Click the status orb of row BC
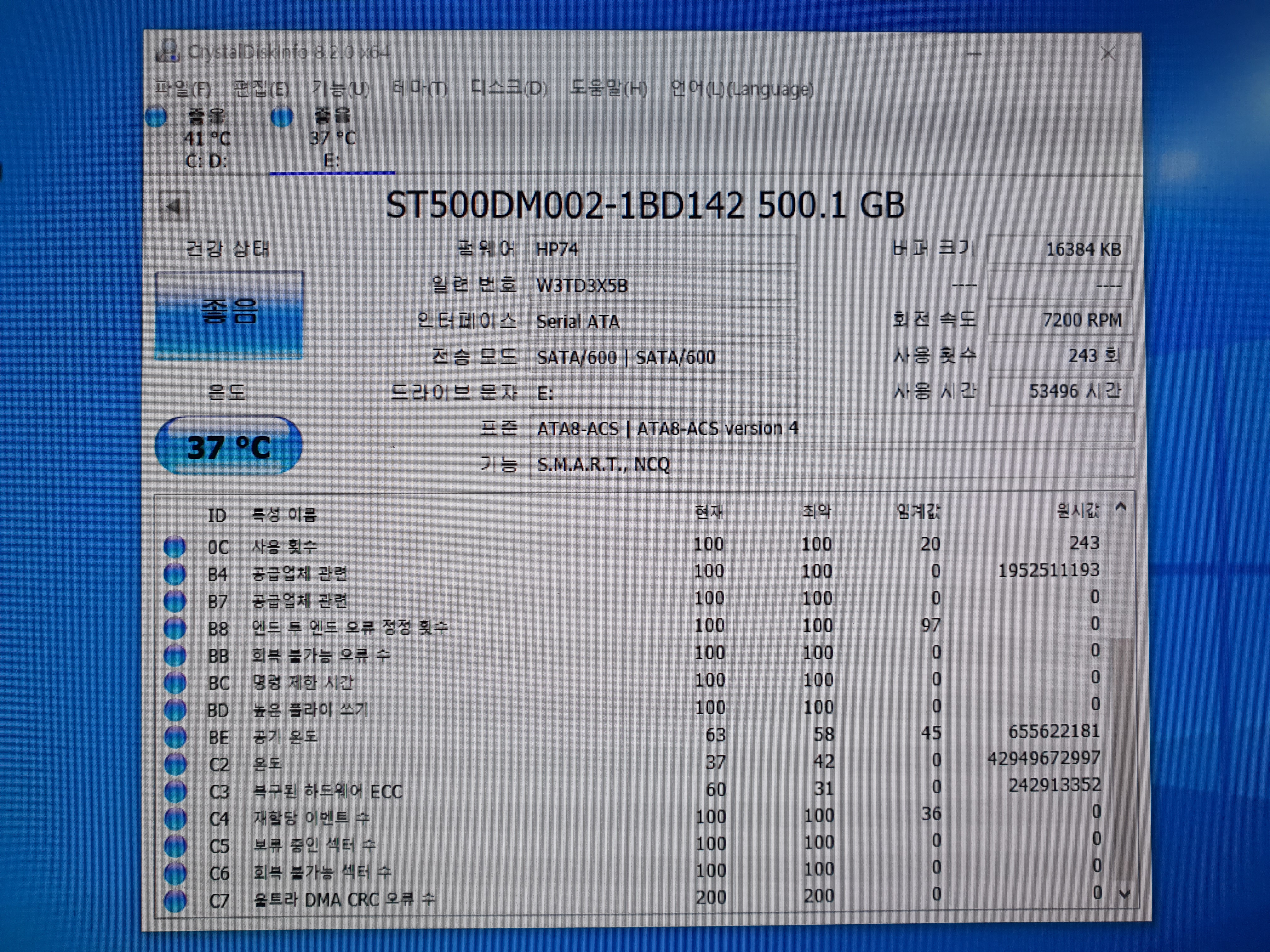This screenshot has height=952, width=1270. 176,682
